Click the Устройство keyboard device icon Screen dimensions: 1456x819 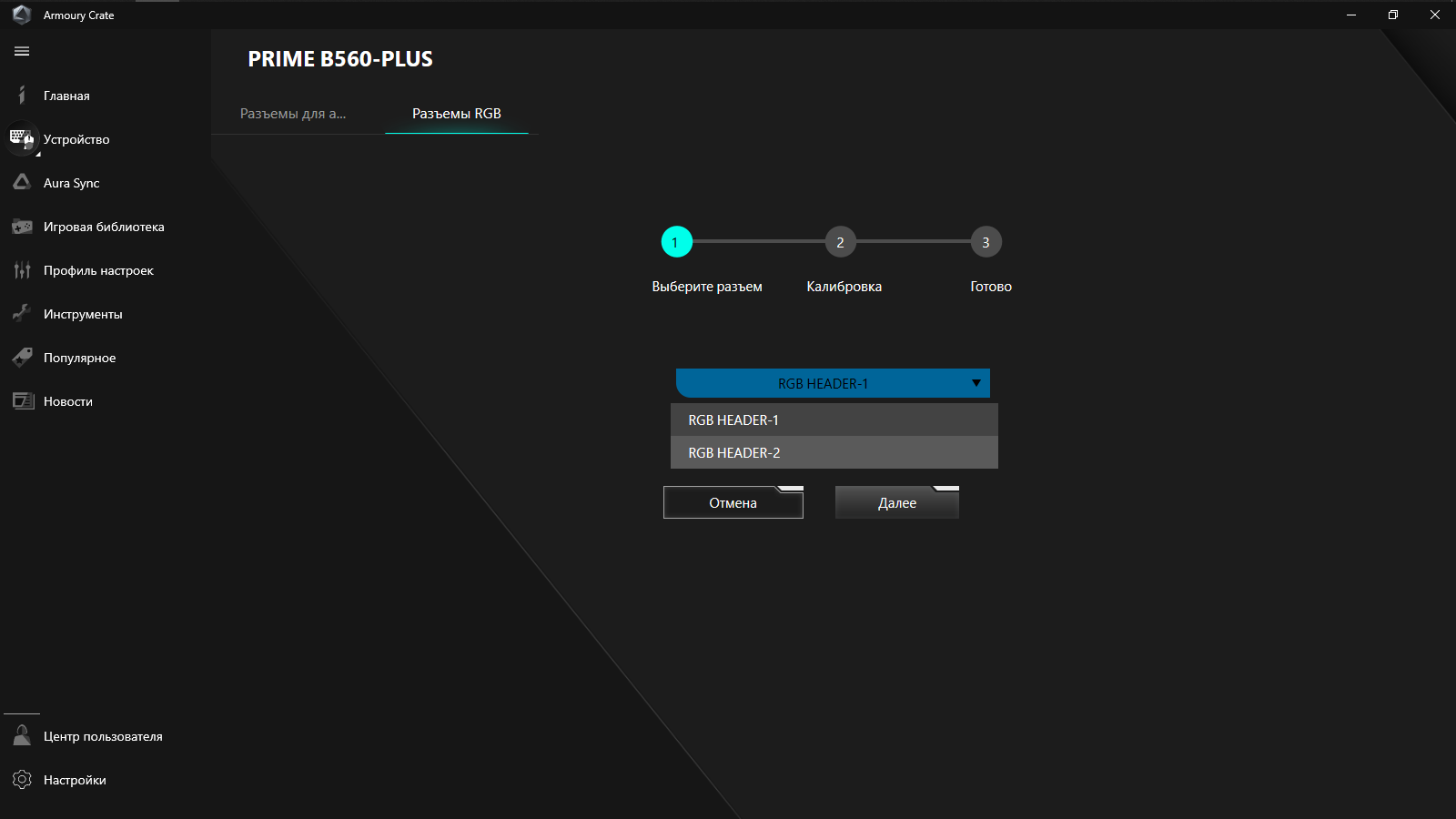click(x=22, y=139)
